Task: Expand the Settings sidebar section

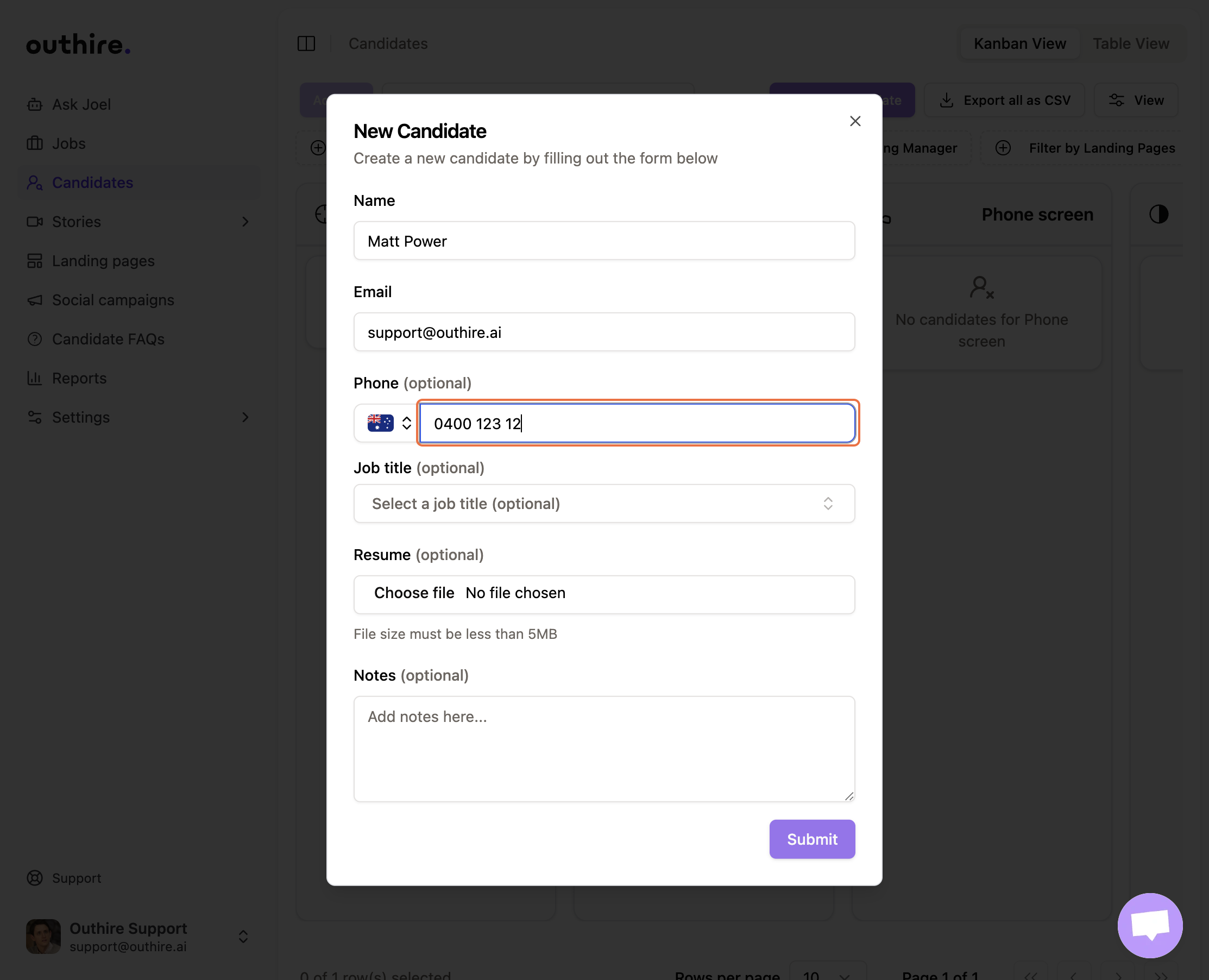Action: click(x=245, y=417)
